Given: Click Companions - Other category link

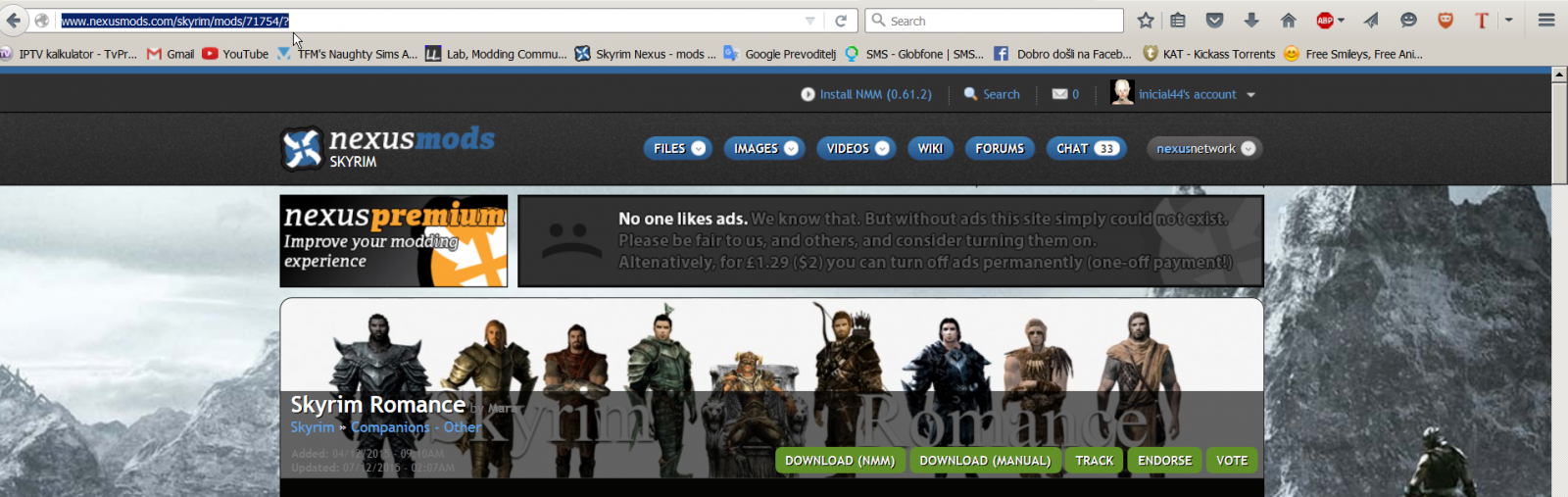Looking at the screenshot, I should point(416,427).
